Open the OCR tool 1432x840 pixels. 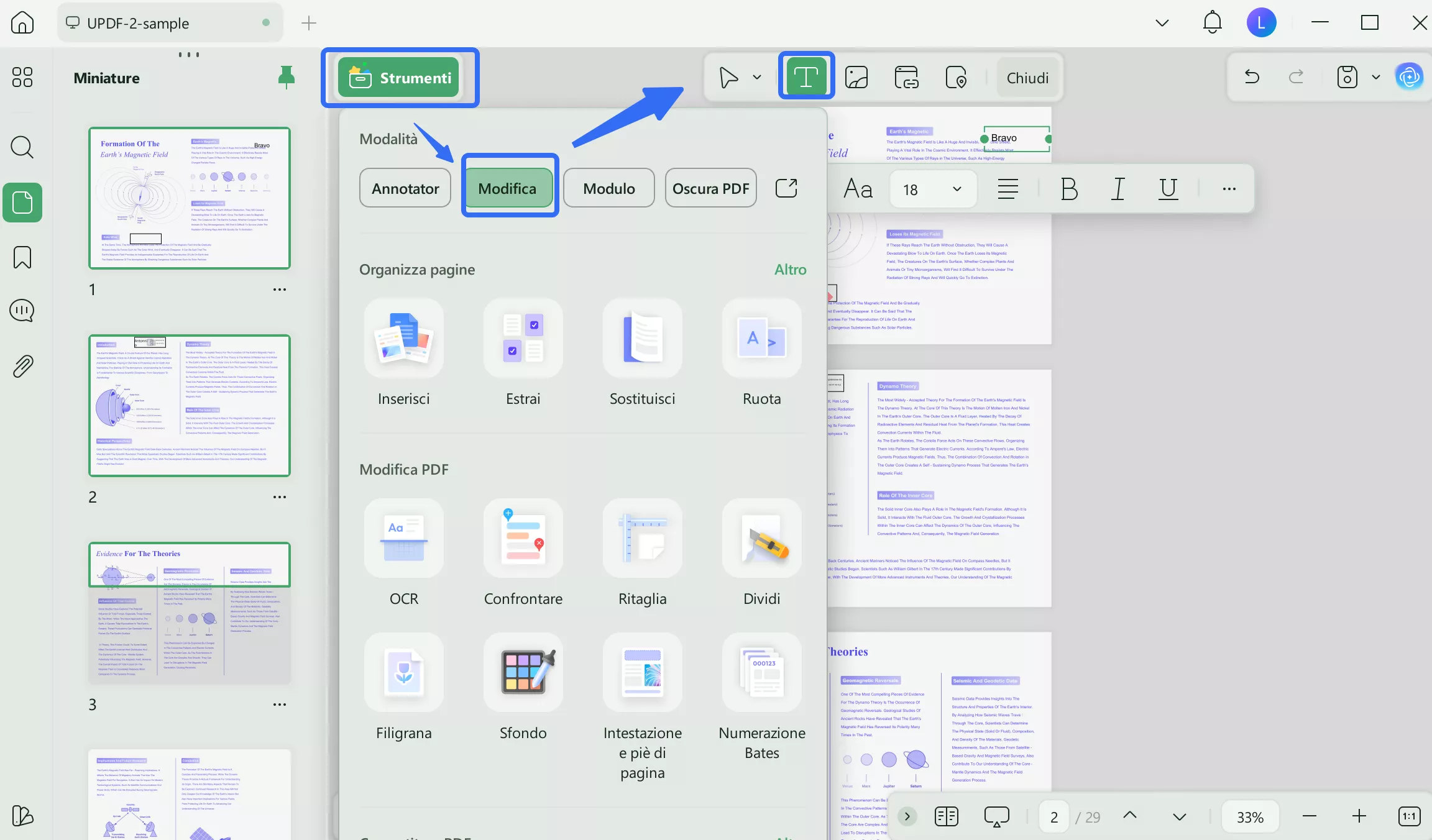[403, 538]
